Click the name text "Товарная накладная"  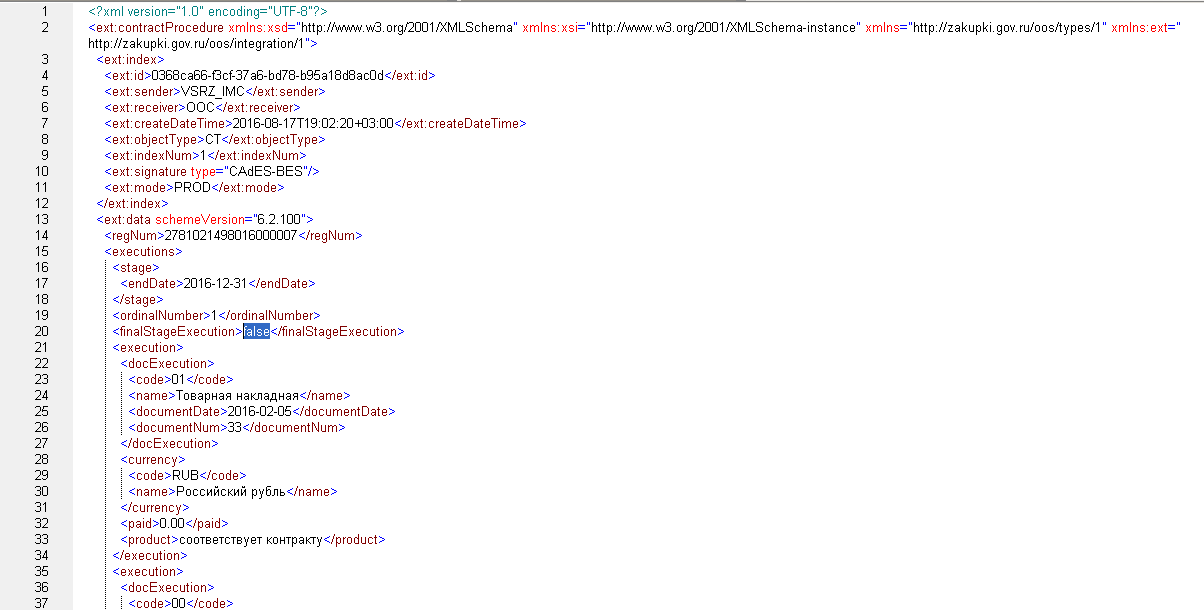click(238, 395)
